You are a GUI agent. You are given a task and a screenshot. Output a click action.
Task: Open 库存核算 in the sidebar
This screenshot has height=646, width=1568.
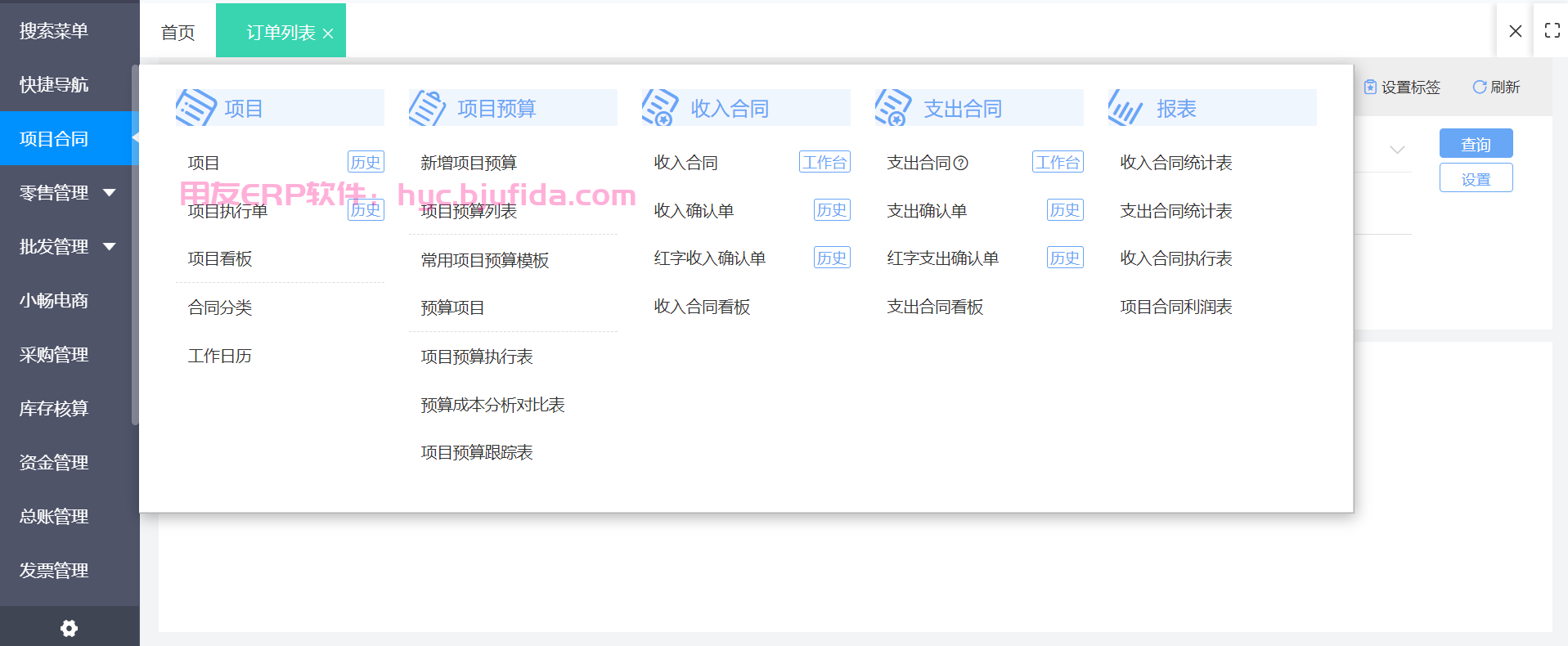pos(54,408)
